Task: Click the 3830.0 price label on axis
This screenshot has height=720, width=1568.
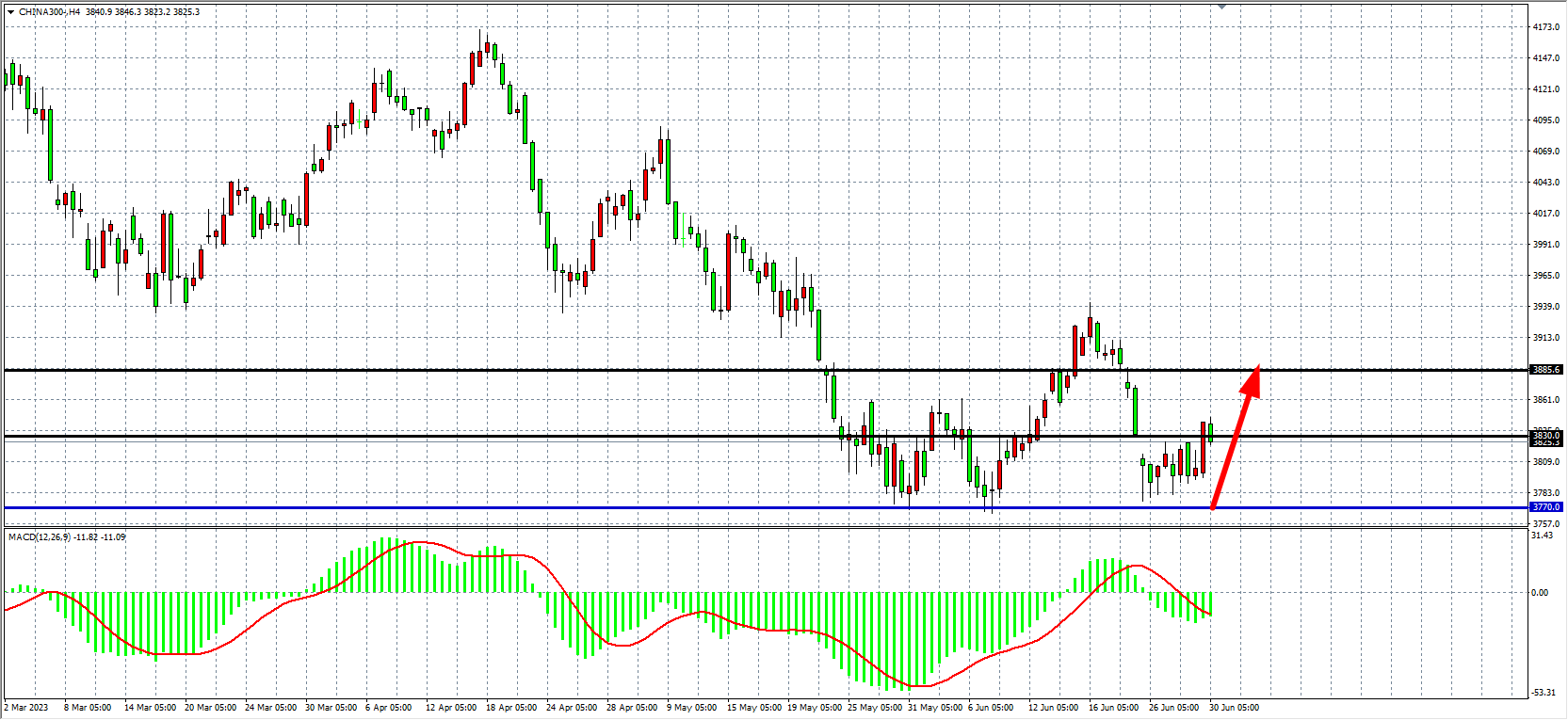Action: pyautogui.click(x=1545, y=435)
